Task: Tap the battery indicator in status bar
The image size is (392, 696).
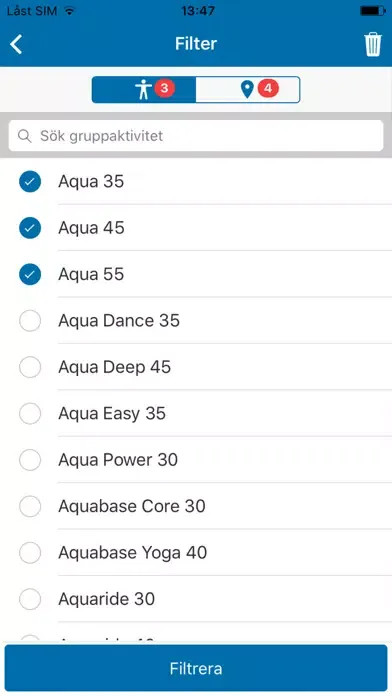Action: 373,11
